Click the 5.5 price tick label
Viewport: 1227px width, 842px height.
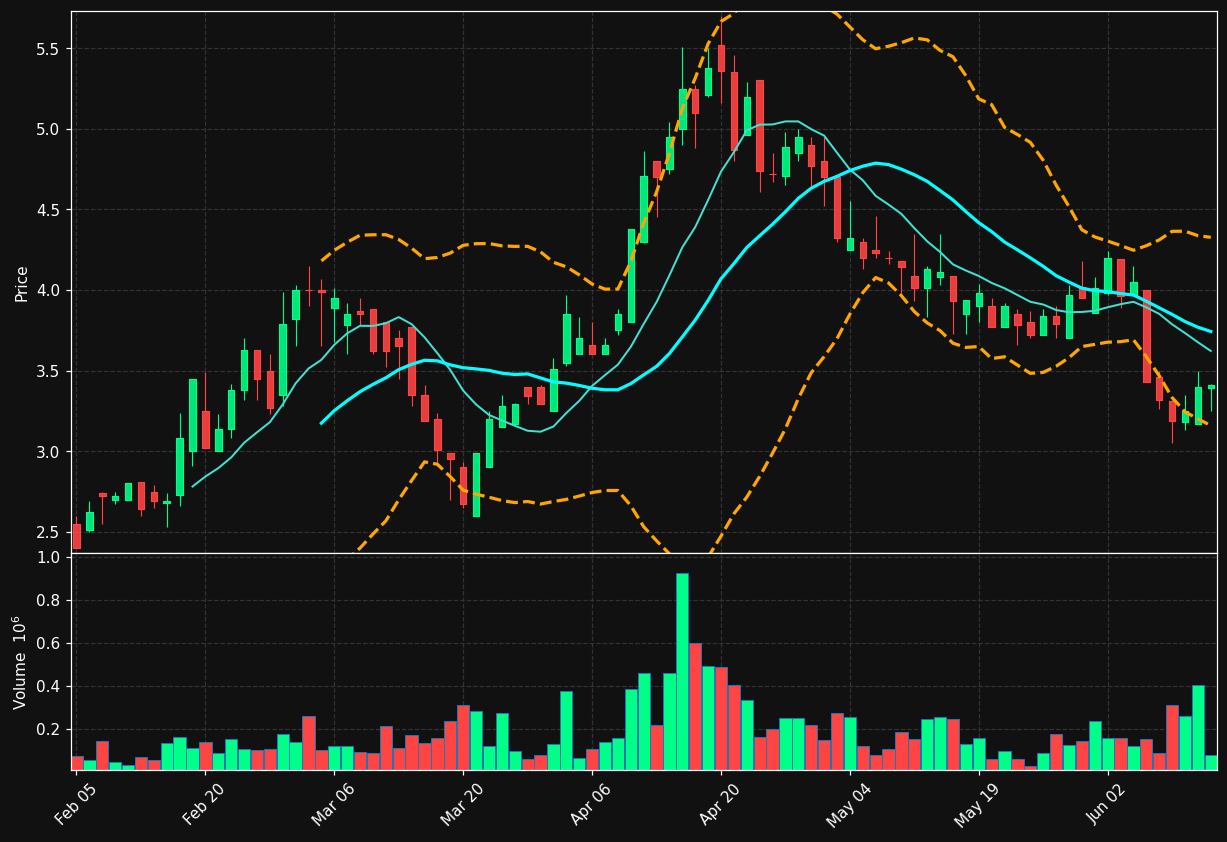point(50,49)
